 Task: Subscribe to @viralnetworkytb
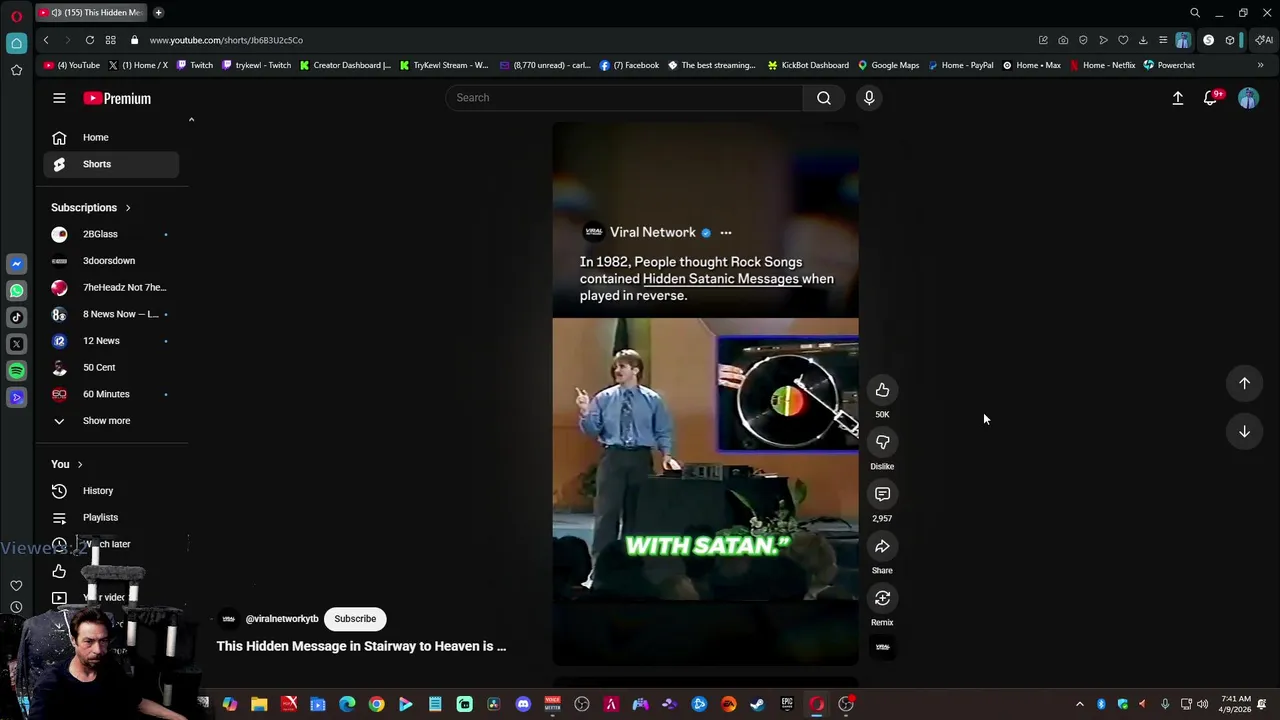point(355,619)
